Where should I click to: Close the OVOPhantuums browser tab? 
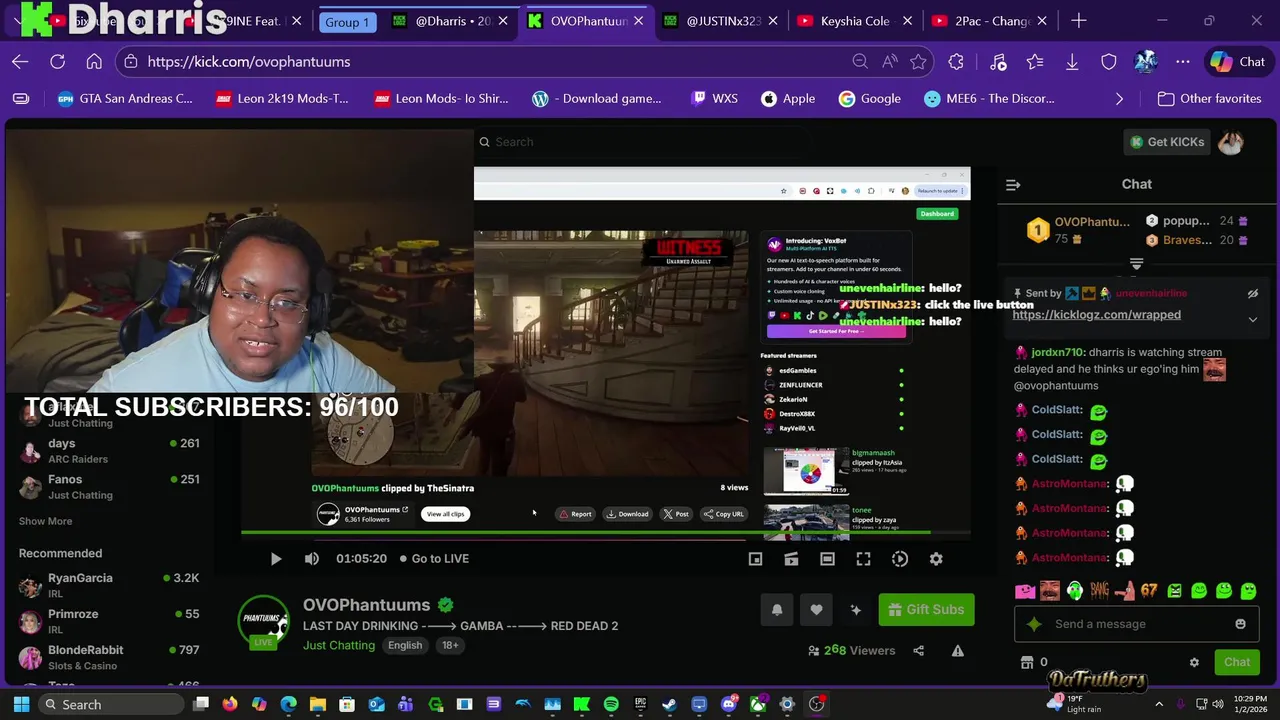click(639, 21)
